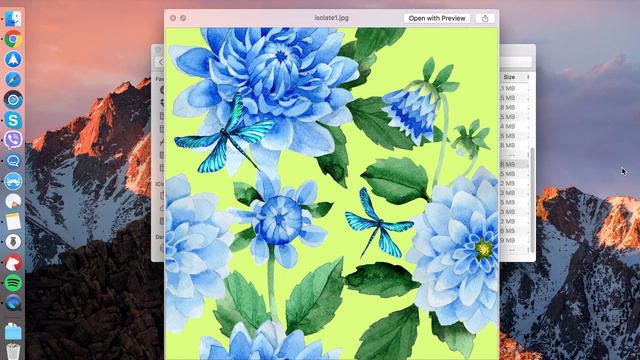Launch Viber from the dock
The image size is (640, 360).
tap(13, 140)
